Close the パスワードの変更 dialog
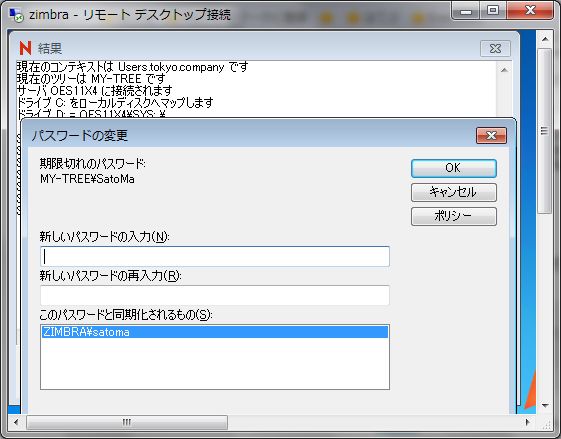 pos(491,136)
